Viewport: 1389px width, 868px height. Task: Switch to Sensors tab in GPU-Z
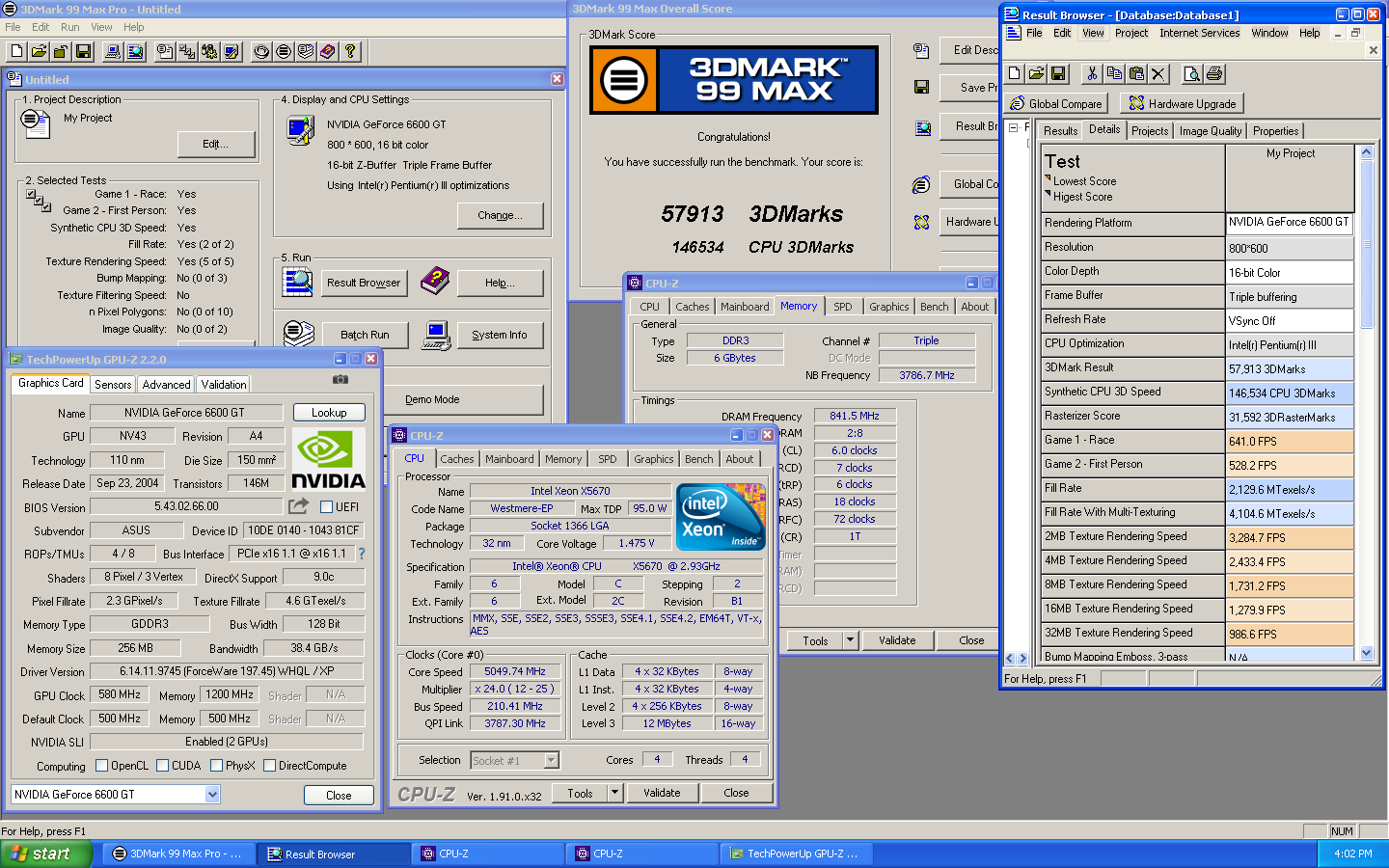(113, 384)
